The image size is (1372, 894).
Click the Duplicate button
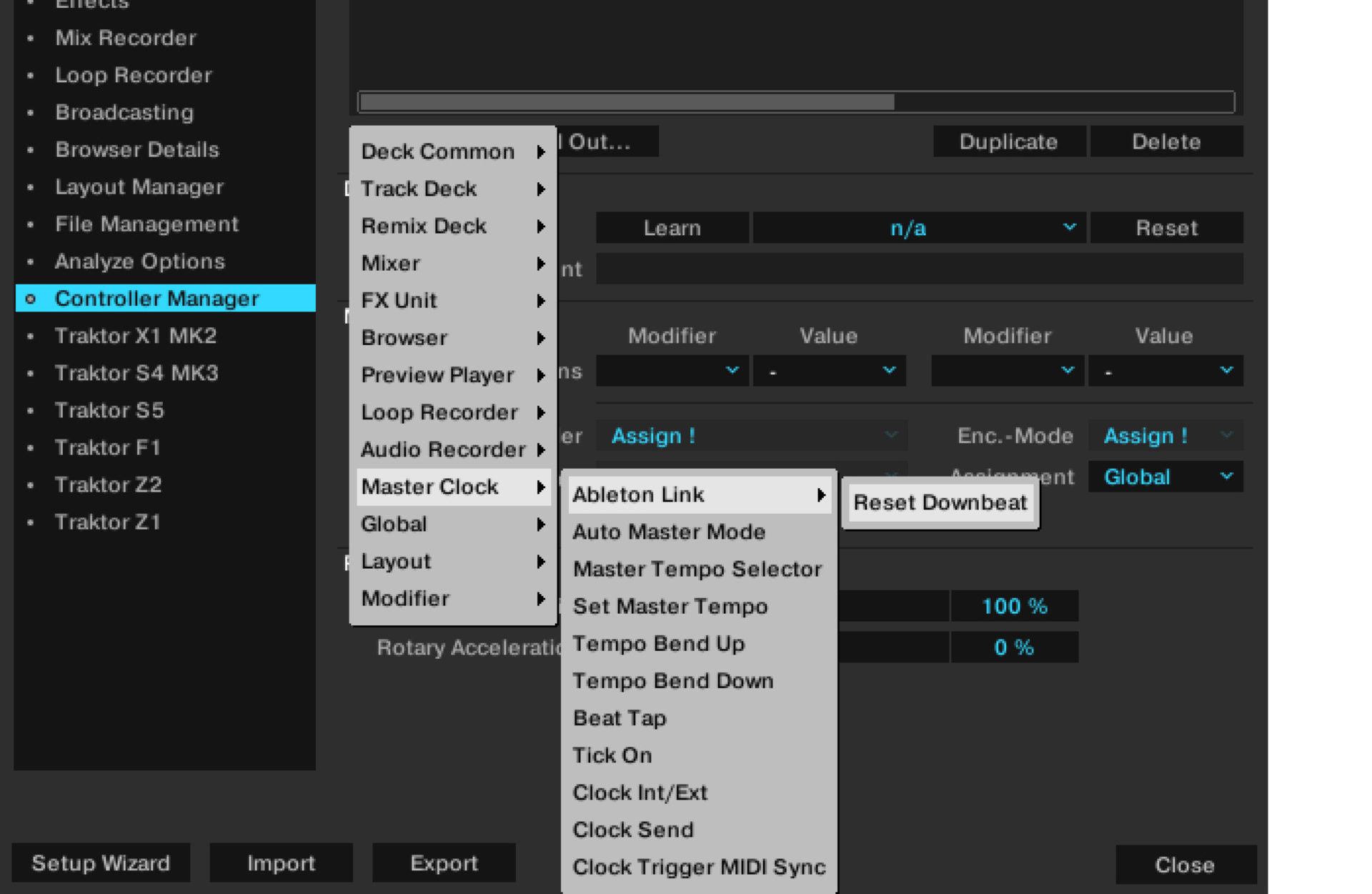click(x=1008, y=141)
